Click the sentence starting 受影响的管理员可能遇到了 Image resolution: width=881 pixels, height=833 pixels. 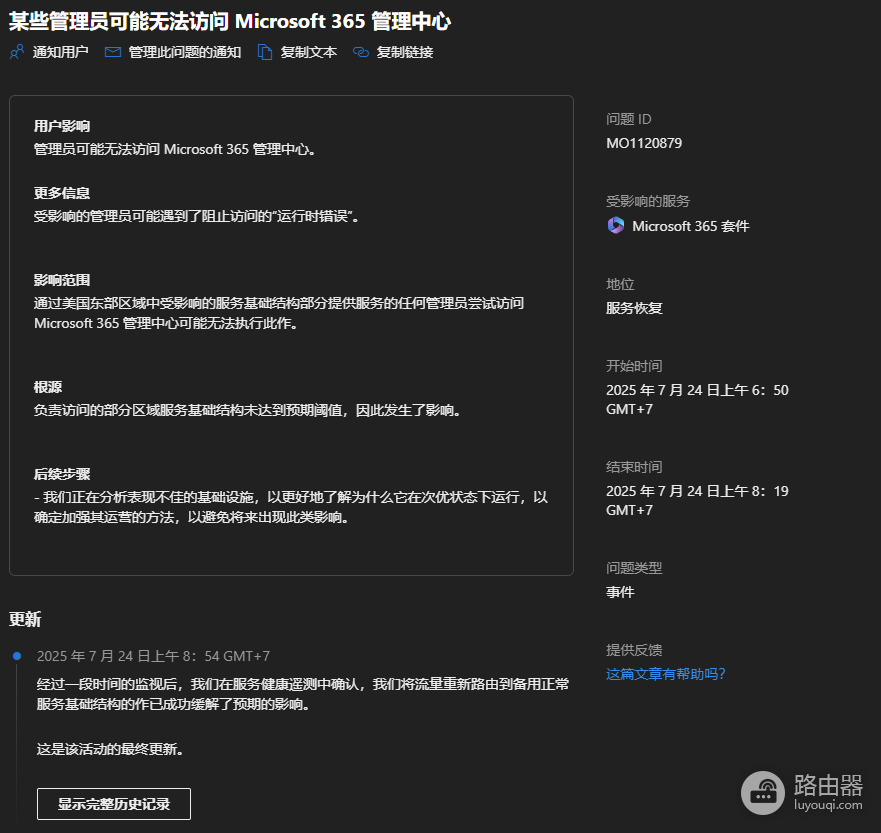(197, 216)
